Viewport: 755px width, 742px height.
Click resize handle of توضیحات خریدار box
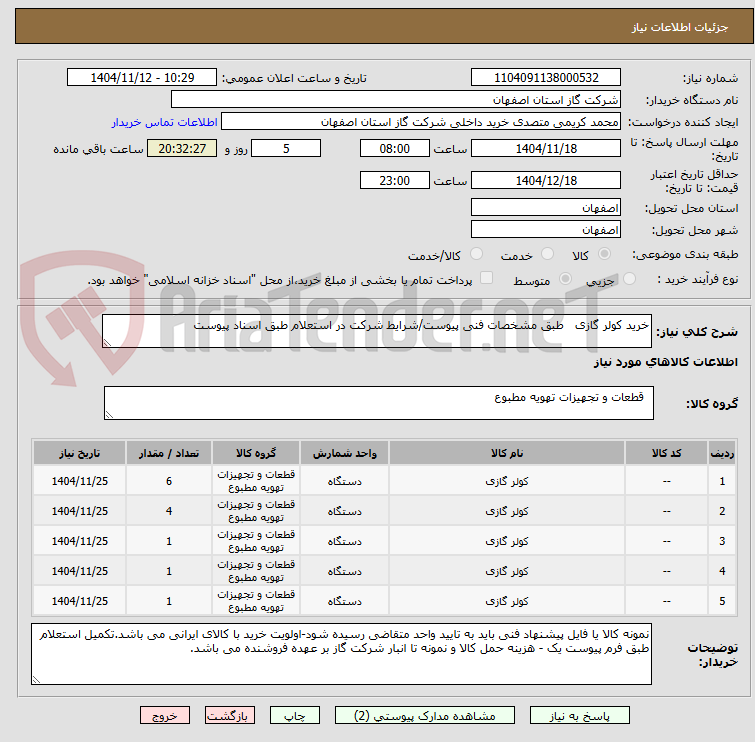pos(36,679)
